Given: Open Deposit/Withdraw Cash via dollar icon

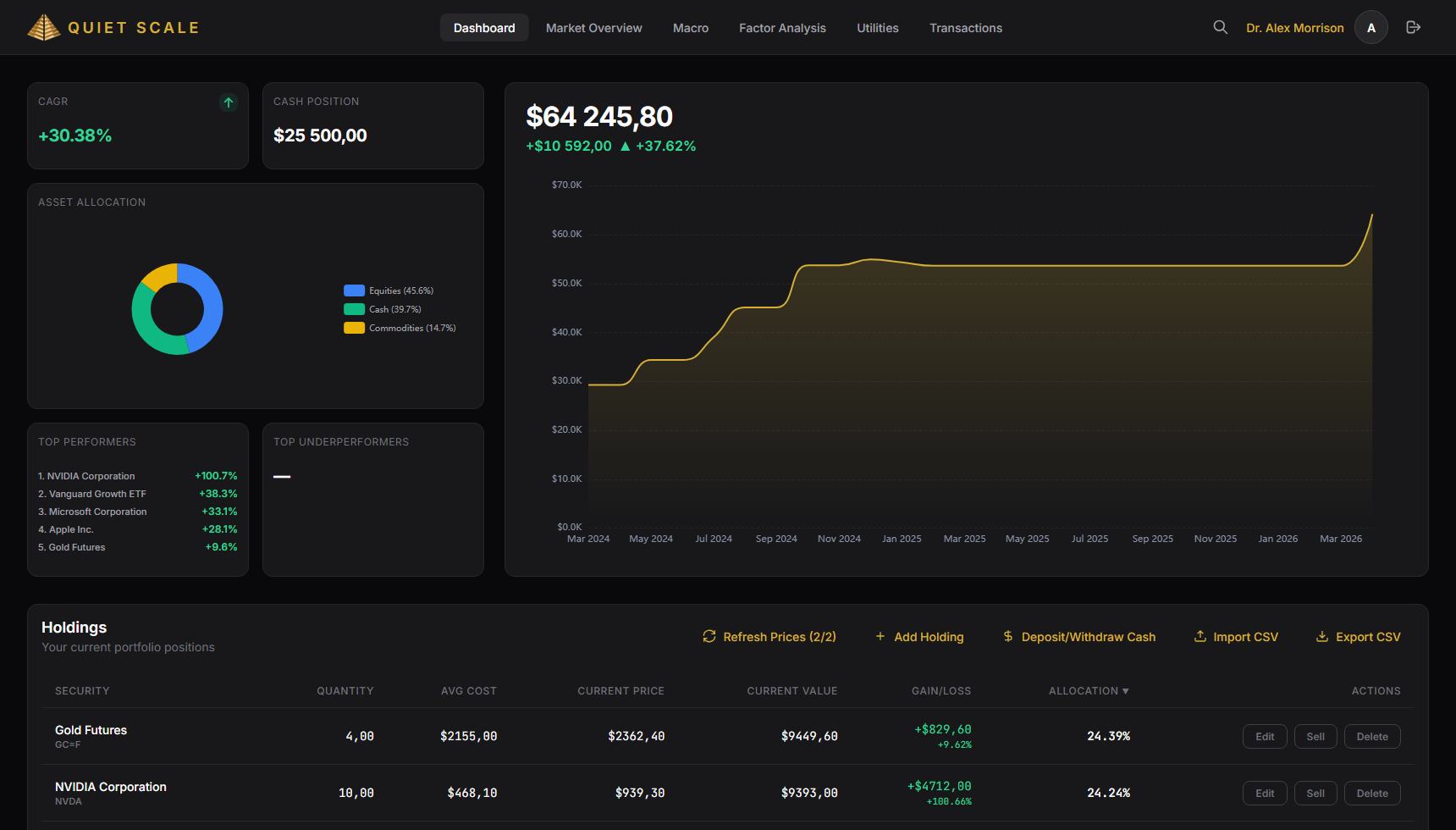Looking at the screenshot, I should [x=1007, y=636].
